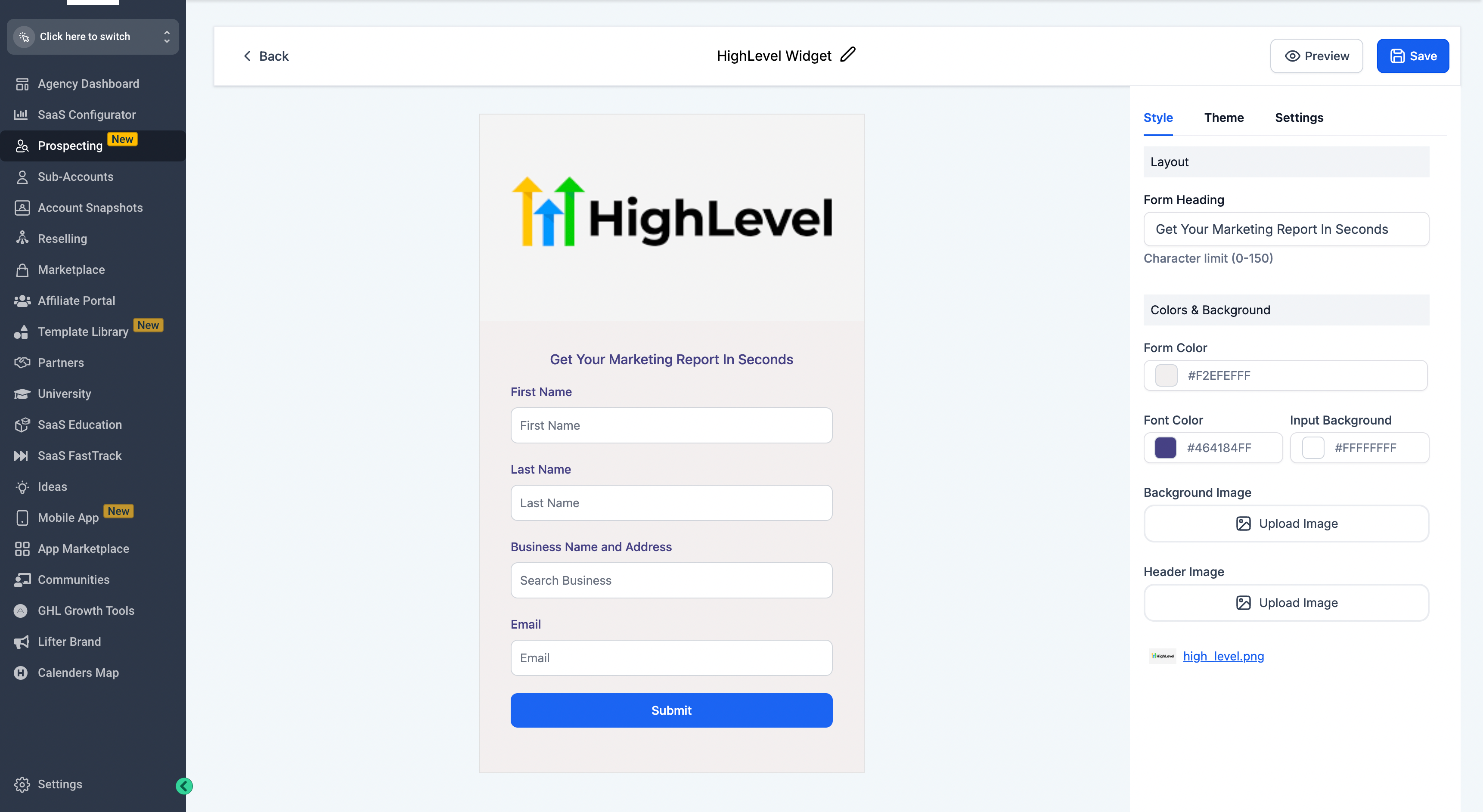Click the Form Heading input field
The height and width of the screenshot is (812, 1483).
pos(1286,229)
